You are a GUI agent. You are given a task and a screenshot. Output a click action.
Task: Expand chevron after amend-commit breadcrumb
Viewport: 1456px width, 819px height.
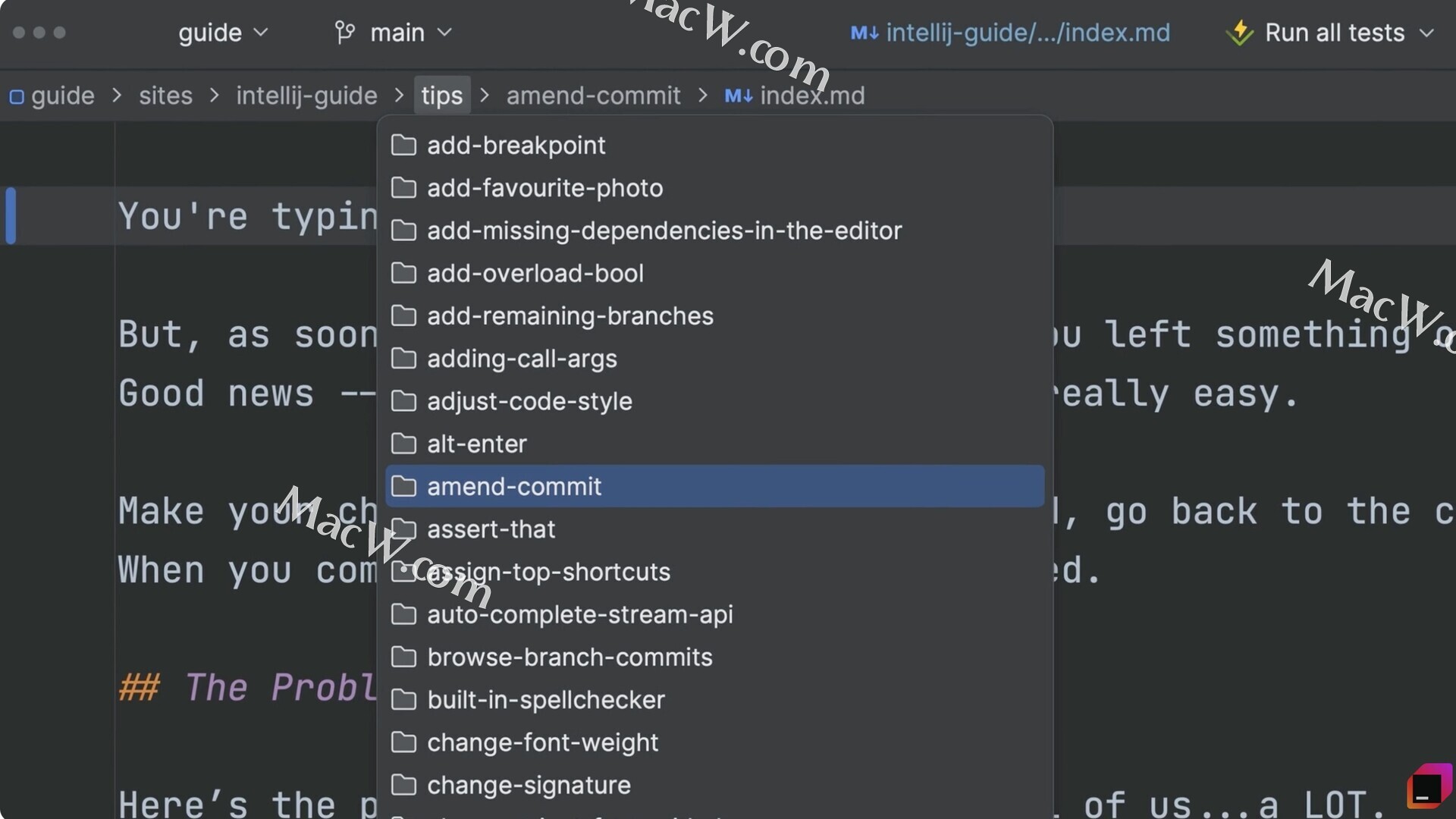[x=703, y=96]
